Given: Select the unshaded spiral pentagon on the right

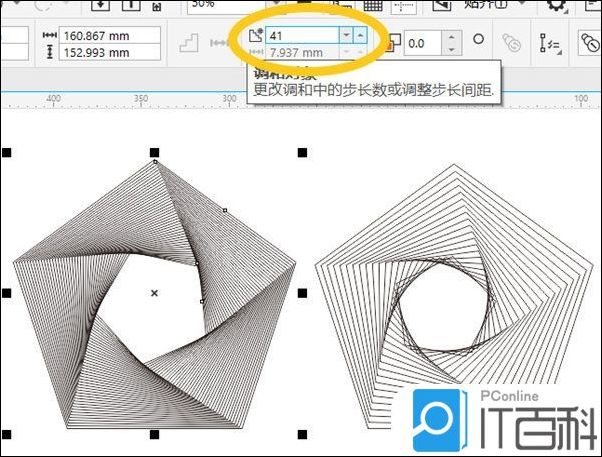Looking at the screenshot, I should [x=454, y=296].
